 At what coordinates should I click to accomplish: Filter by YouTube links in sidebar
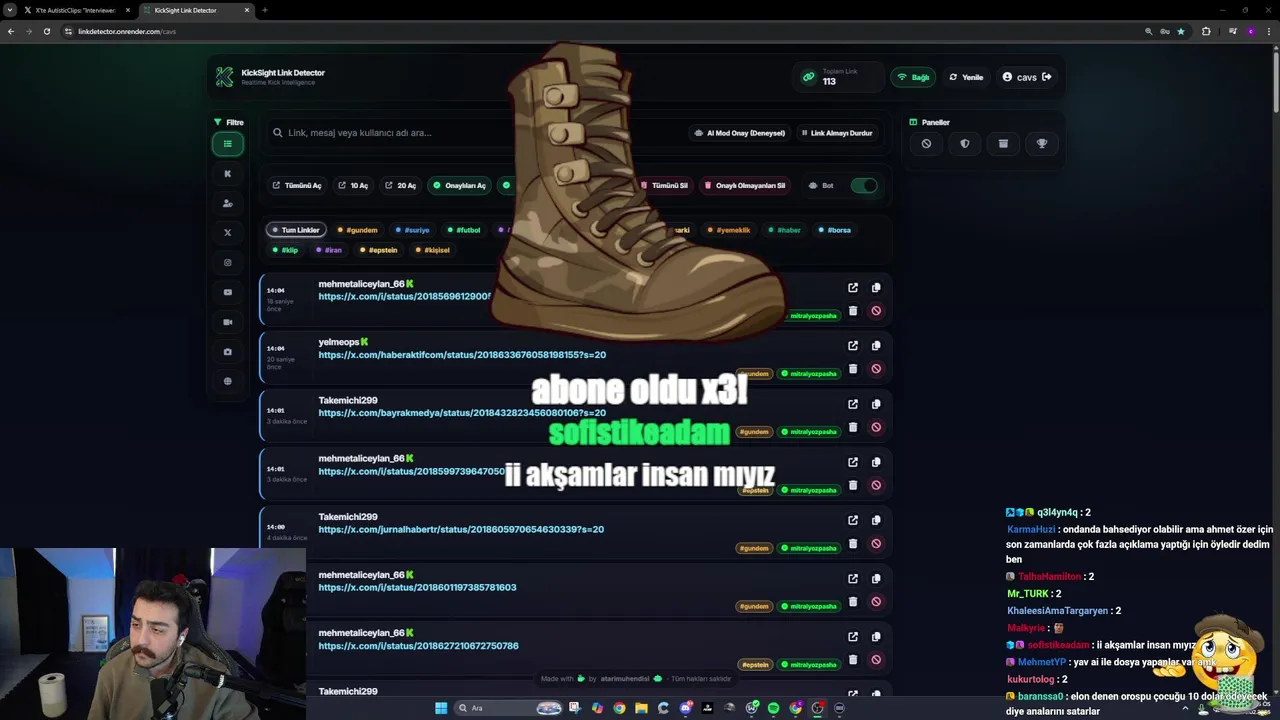point(228,292)
